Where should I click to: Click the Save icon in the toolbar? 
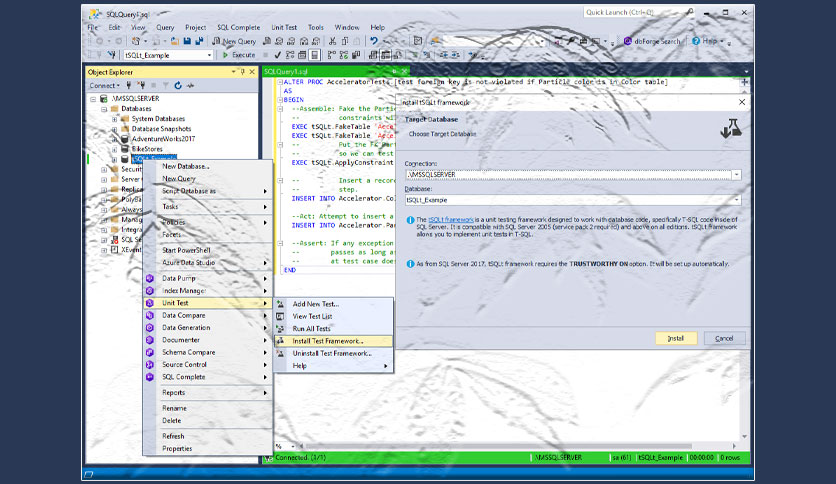pyautogui.click(x=187, y=41)
